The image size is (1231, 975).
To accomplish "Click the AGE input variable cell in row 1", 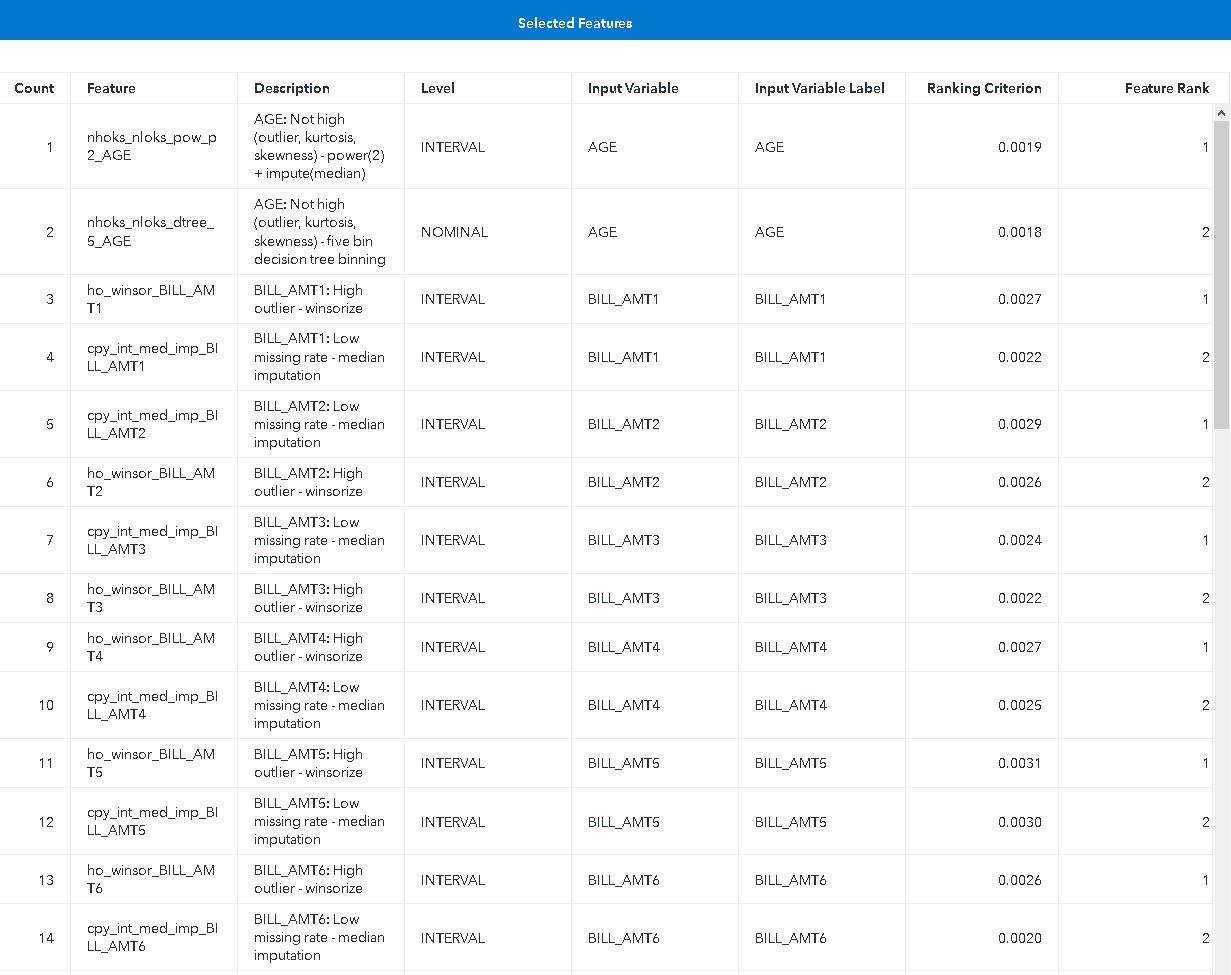I will tap(602, 146).
